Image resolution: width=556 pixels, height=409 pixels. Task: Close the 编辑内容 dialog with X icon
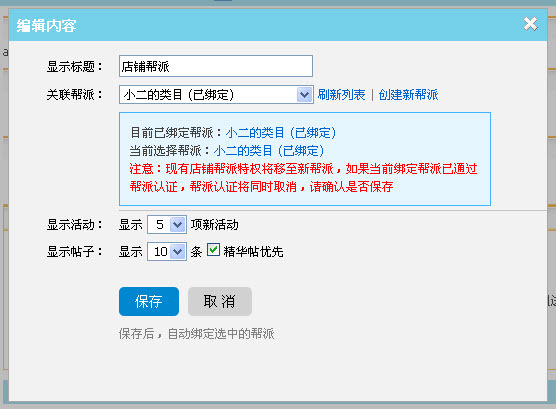click(x=530, y=24)
